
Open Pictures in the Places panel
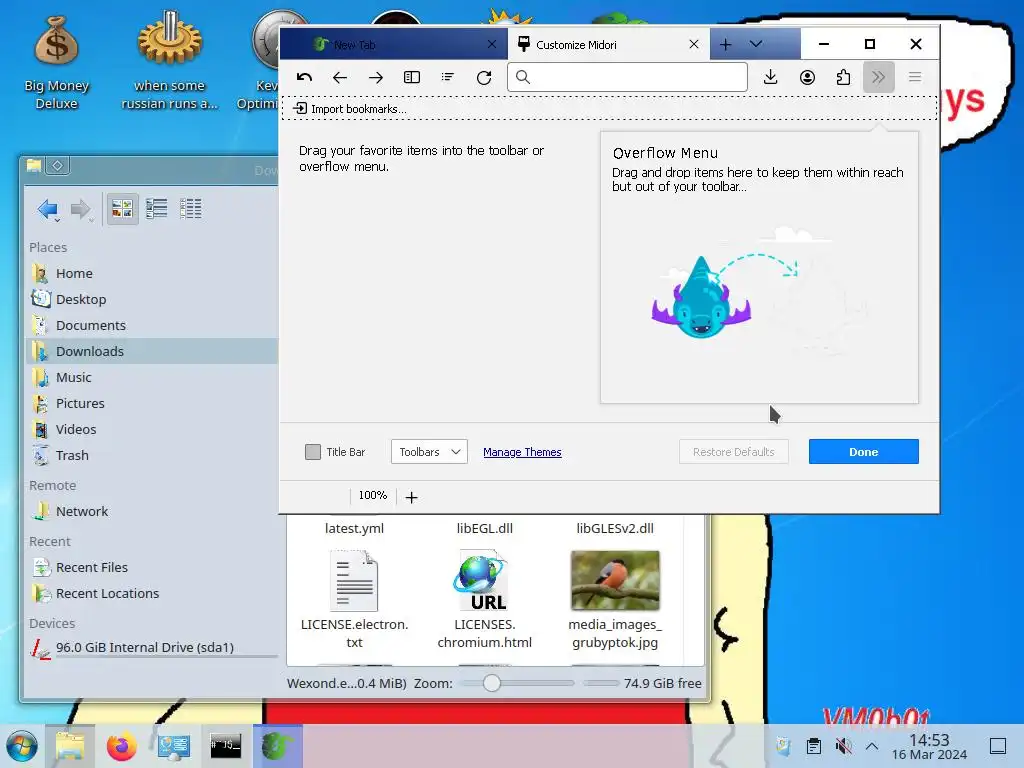(152, 404)
